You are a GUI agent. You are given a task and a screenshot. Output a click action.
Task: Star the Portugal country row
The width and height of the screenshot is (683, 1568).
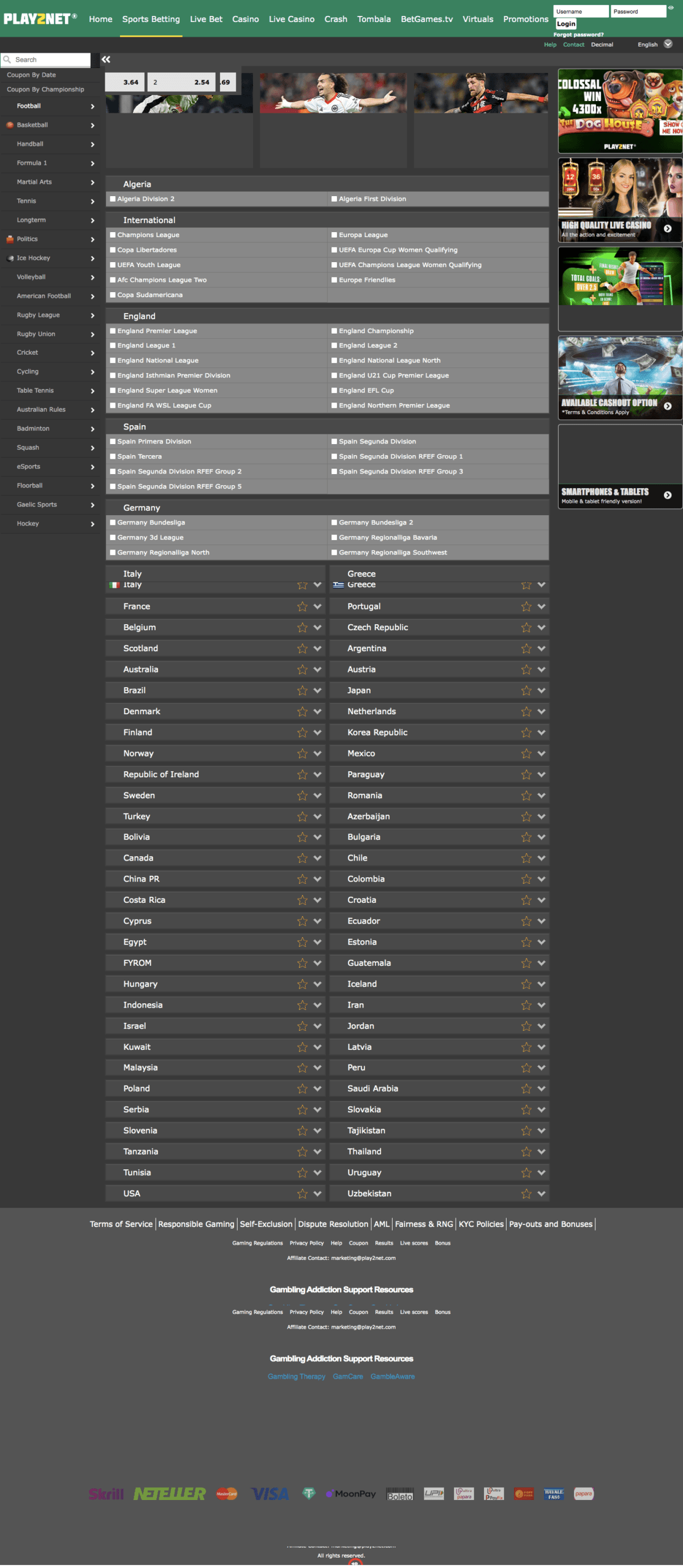tap(526, 606)
